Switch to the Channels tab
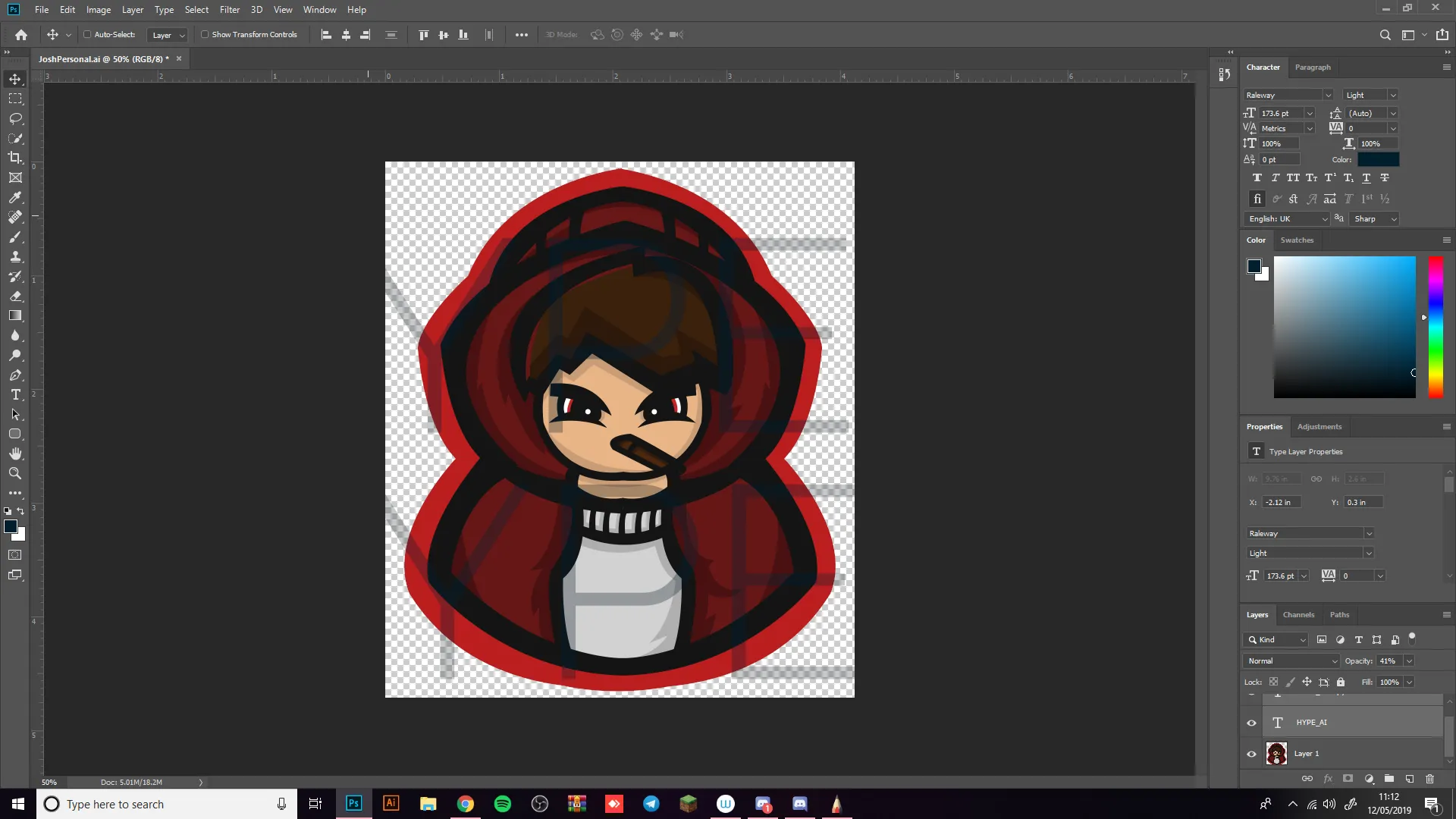Image resolution: width=1456 pixels, height=819 pixels. click(1298, 615)
